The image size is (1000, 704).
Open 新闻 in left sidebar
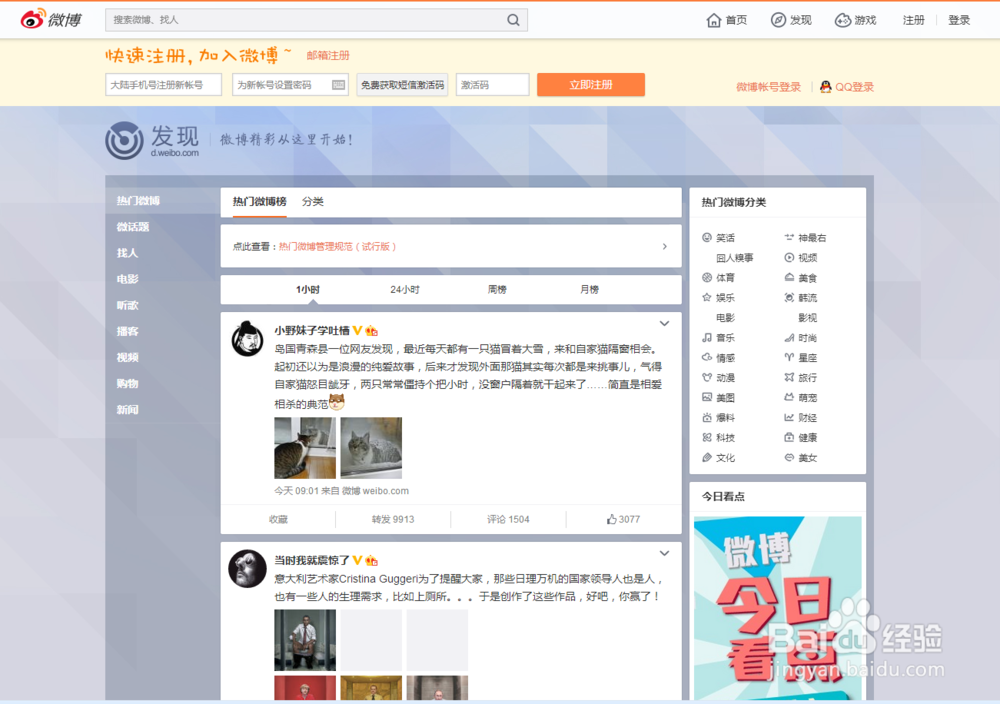127,409
